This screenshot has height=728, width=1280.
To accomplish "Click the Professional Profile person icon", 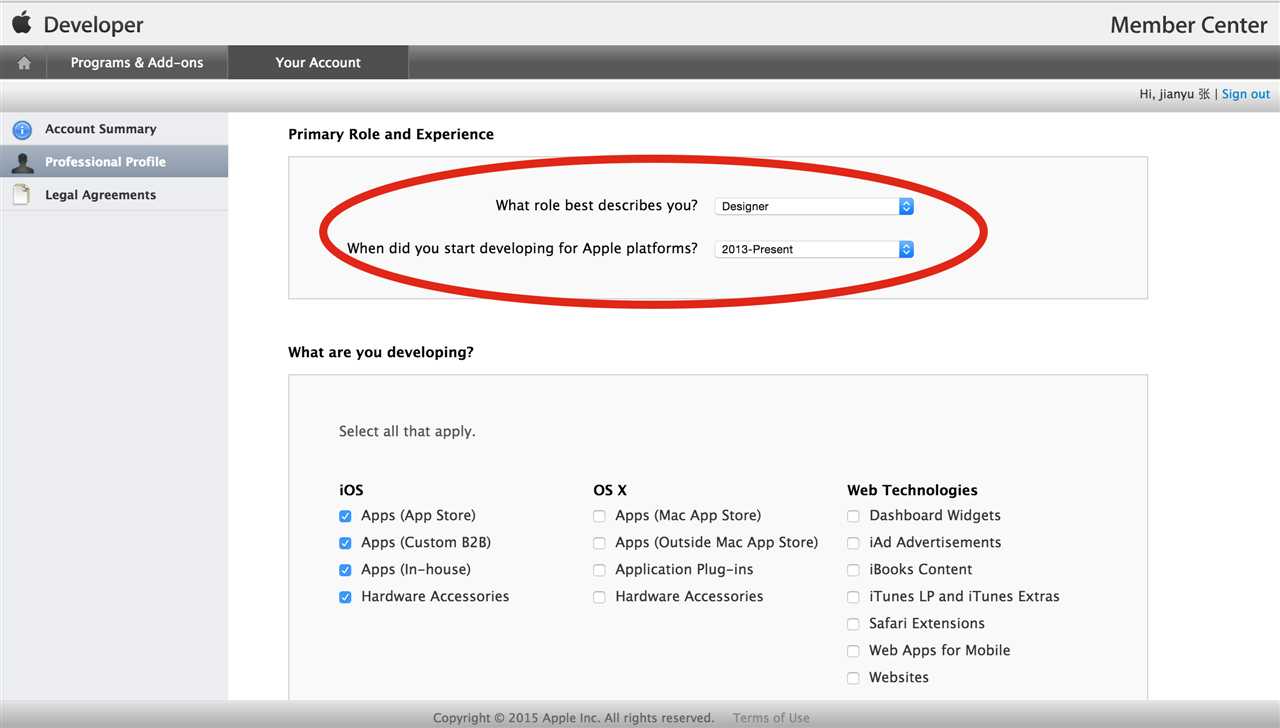I will [22, 162].
